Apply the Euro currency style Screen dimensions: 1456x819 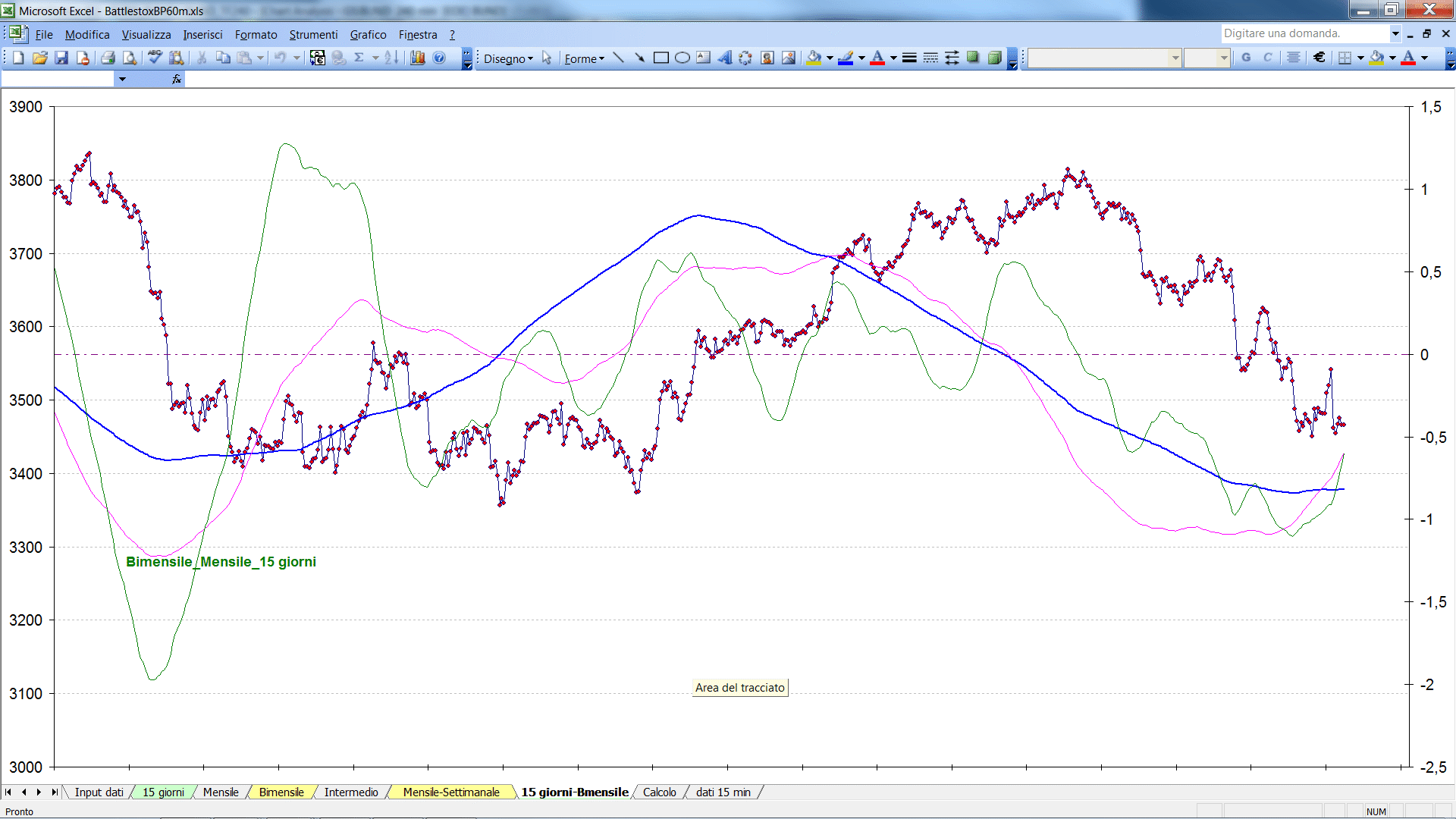1319,58
